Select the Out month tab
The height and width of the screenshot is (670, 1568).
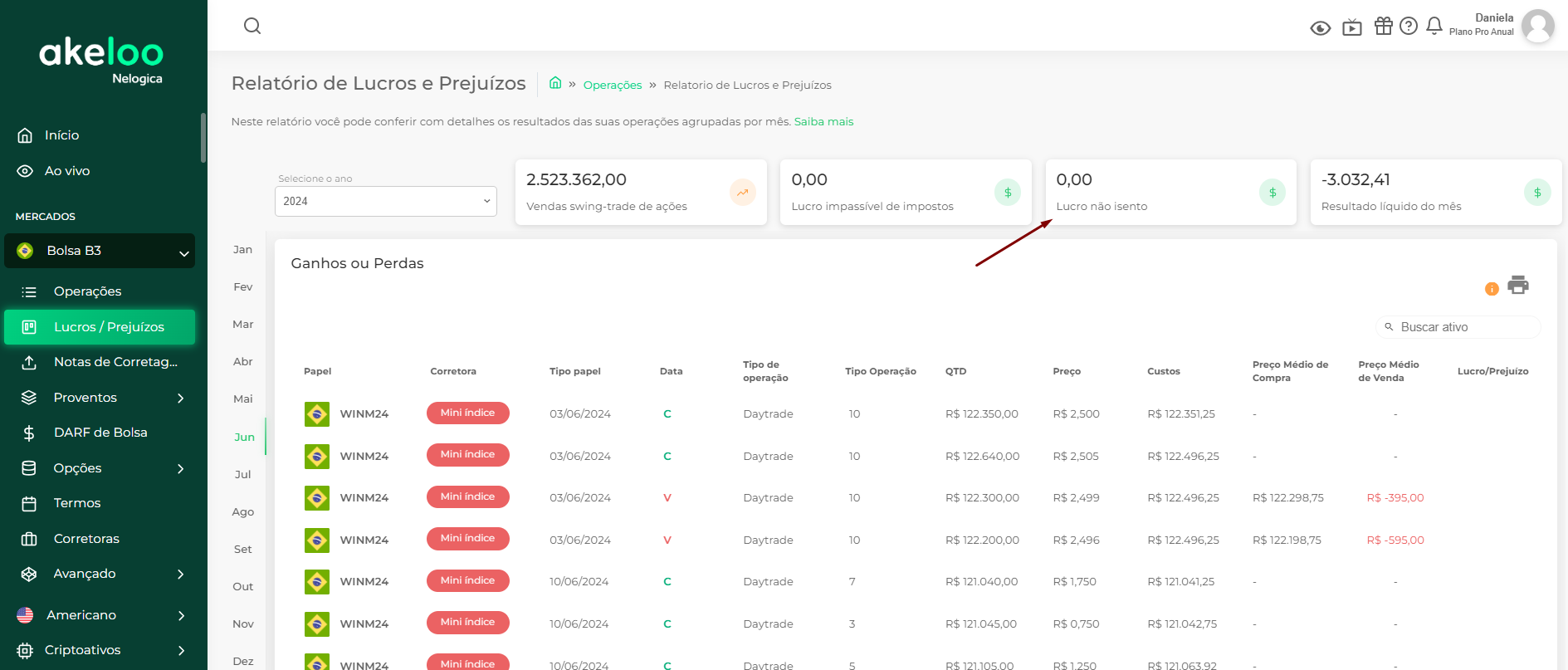tap(242, 586)
